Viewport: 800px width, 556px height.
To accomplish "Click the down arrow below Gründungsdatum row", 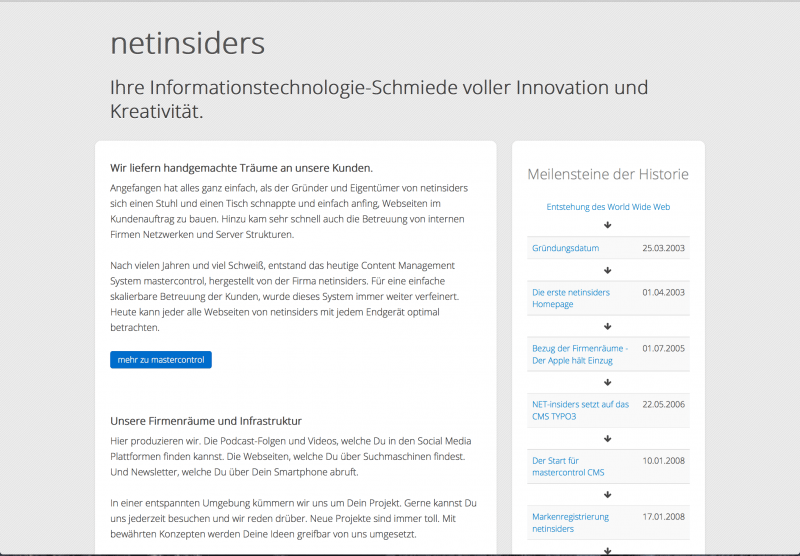I will point(608,270).
